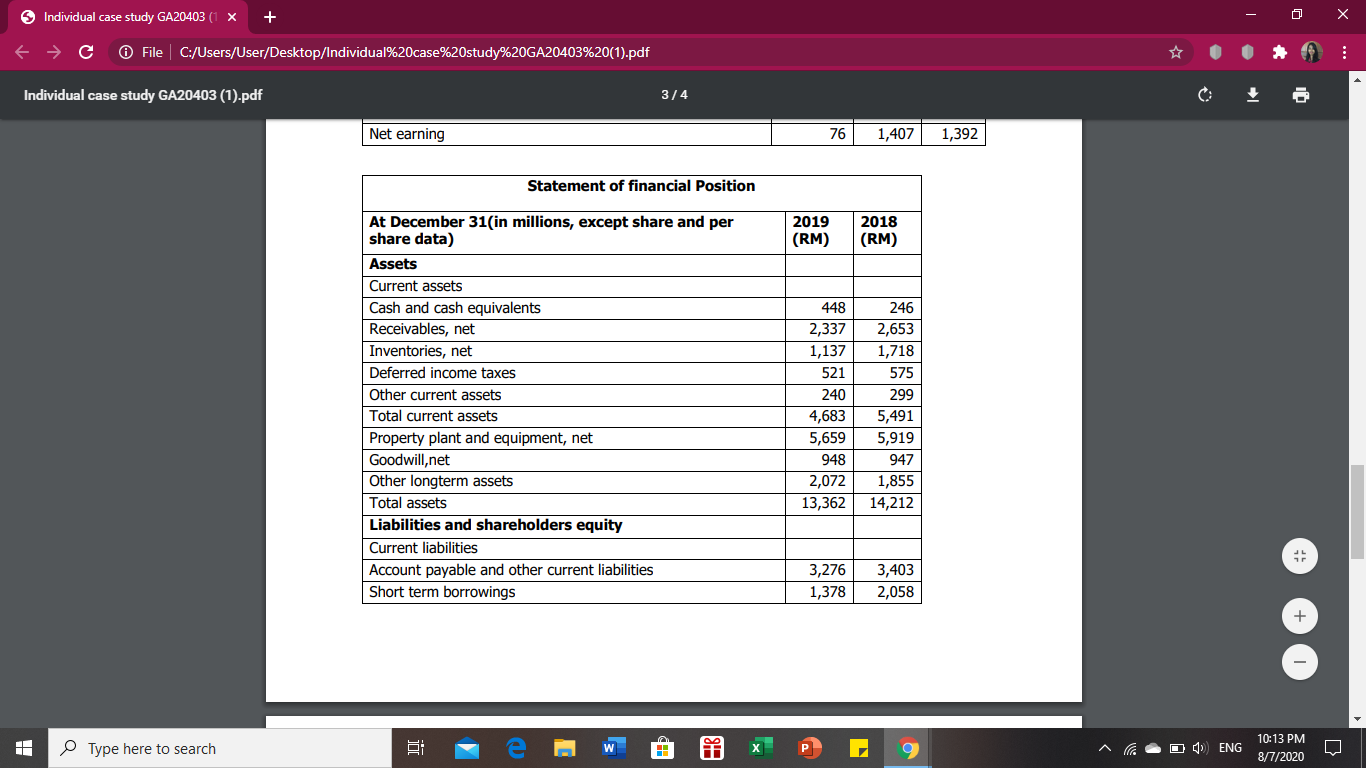Click the back navigation arrow

(x=21, y=50)
